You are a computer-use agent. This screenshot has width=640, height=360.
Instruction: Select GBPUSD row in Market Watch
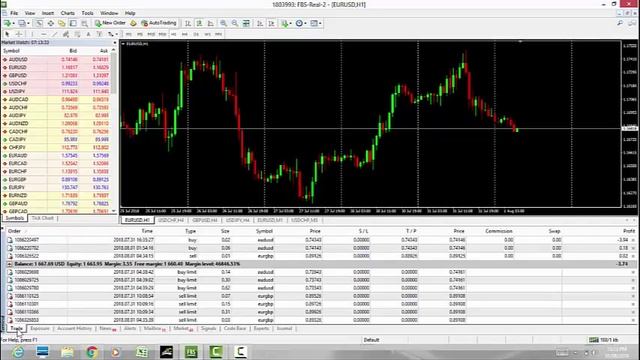pyautogui.click(x=56, y=76)
